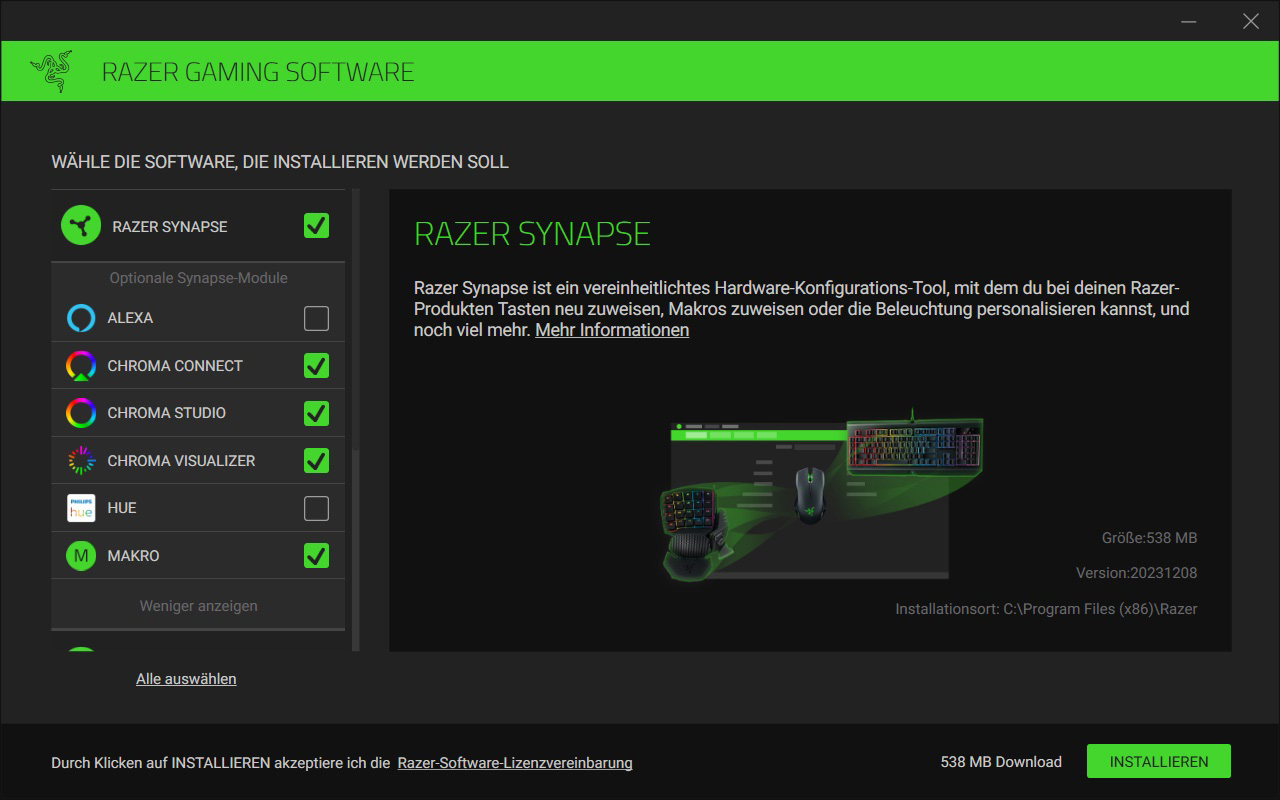Screen dimensions: 1280x800
Task: Select the CHROMA CONNECT row label
Action: pos(175,366)
